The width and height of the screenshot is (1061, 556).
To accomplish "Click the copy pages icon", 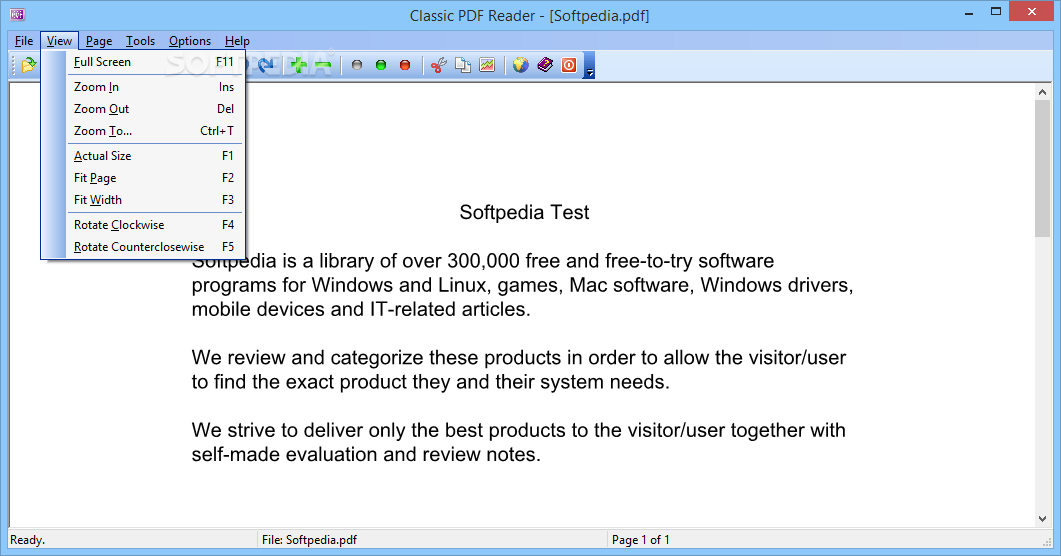I will 463,65.
